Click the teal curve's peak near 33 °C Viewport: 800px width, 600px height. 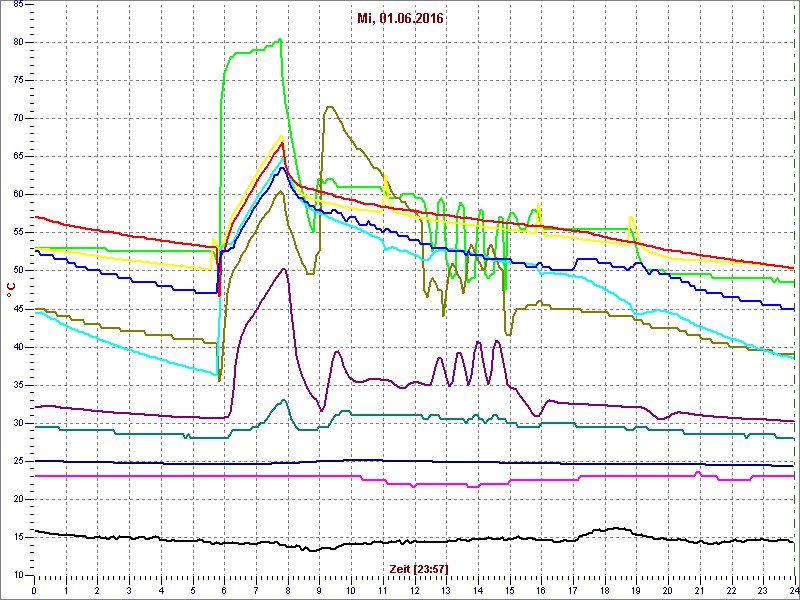pyautogui.click(x=284, y=400)
